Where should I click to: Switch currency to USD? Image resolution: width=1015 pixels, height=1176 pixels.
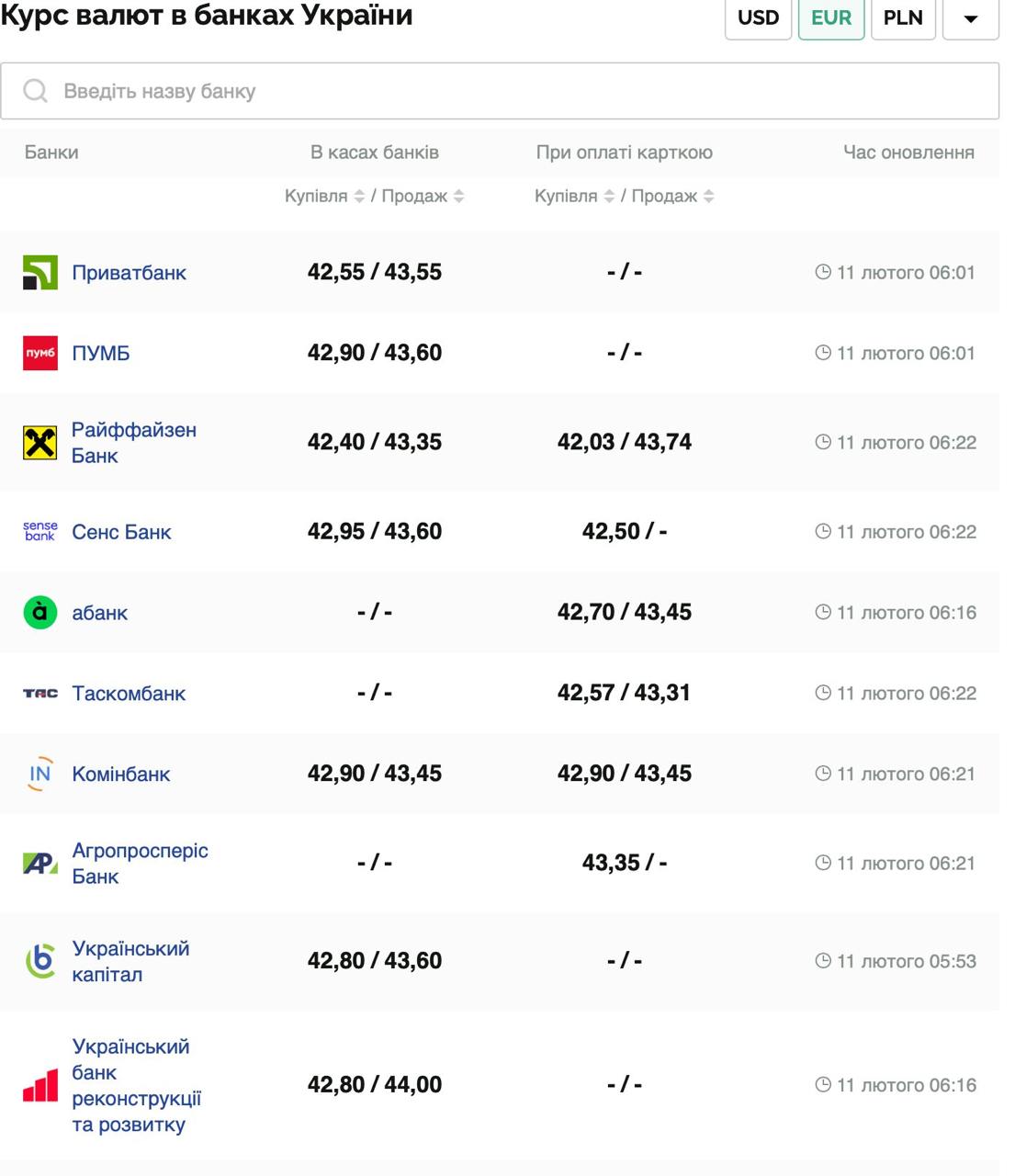point(758,18)
